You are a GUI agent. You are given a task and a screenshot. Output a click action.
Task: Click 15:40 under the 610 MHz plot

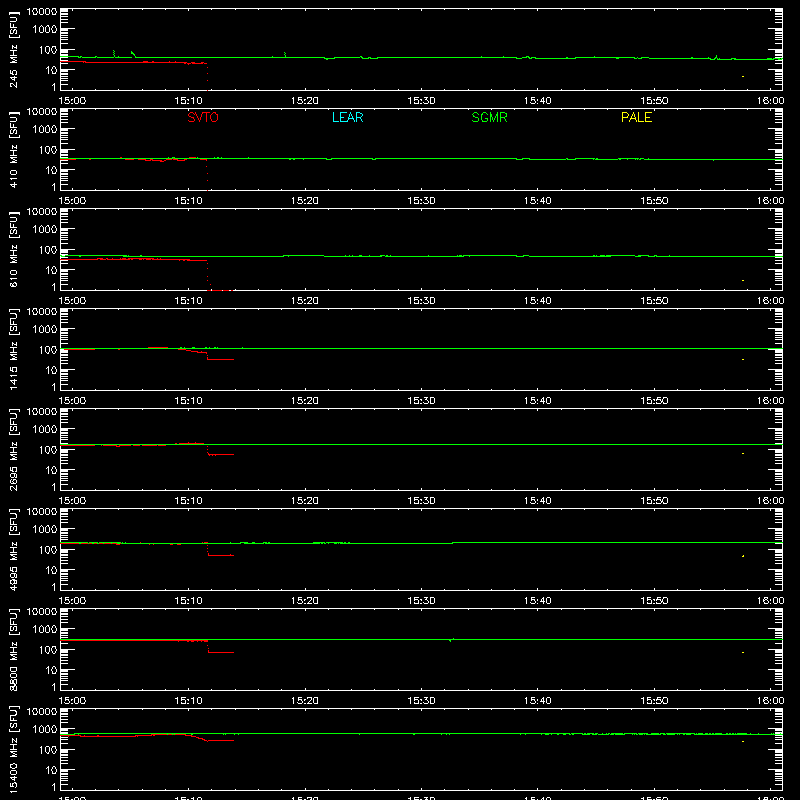[x=538, y=301]
